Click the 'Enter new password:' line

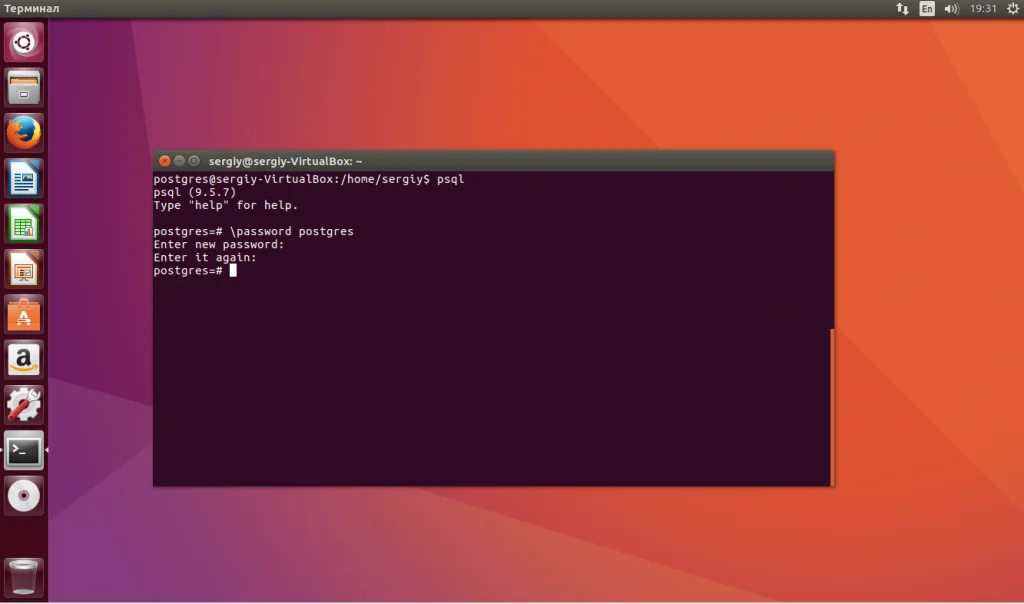pos(219,244)
